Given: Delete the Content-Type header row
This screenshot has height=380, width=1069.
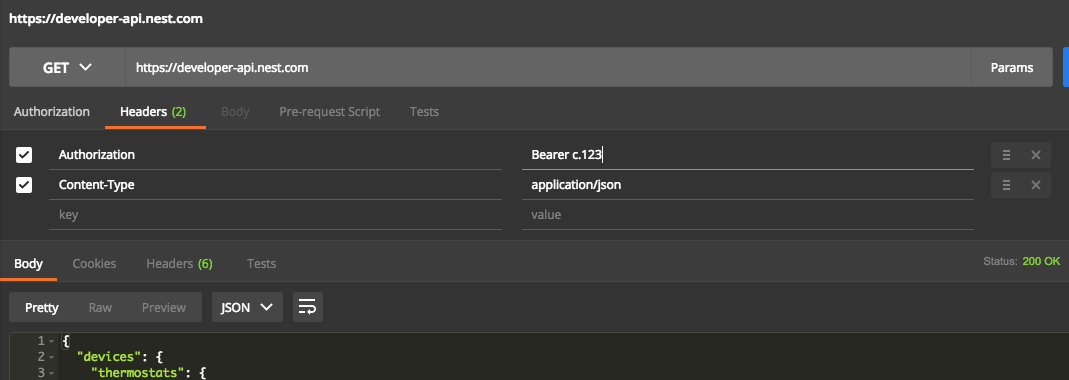Looking at the screenshot, I should tap(1036, 185).
